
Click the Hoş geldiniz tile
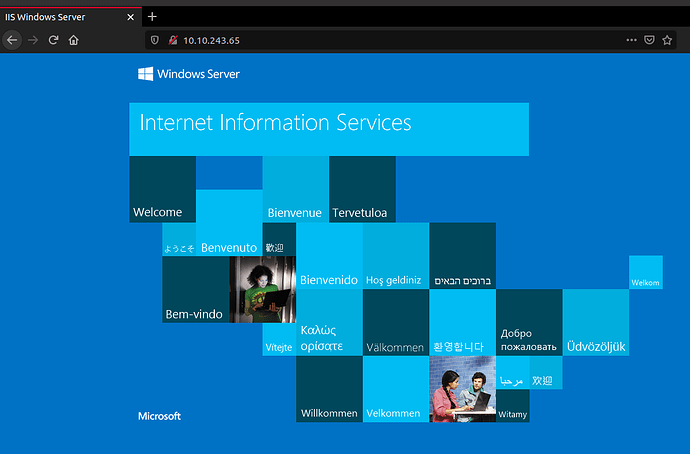[x=396, y=256]
